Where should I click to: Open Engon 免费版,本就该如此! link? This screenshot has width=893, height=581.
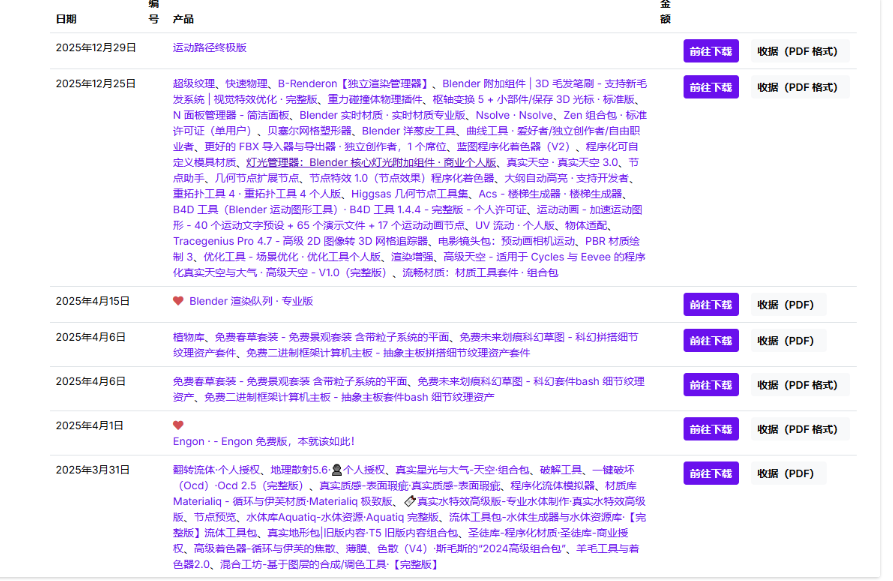tap(264, 441)
